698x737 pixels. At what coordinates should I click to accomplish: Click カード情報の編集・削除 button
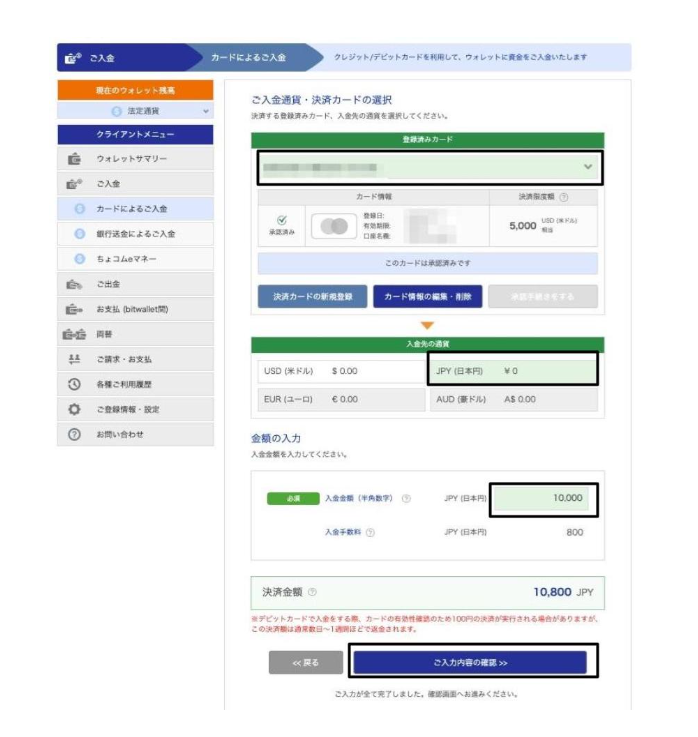pyautogui.click(x=428, y=297)
